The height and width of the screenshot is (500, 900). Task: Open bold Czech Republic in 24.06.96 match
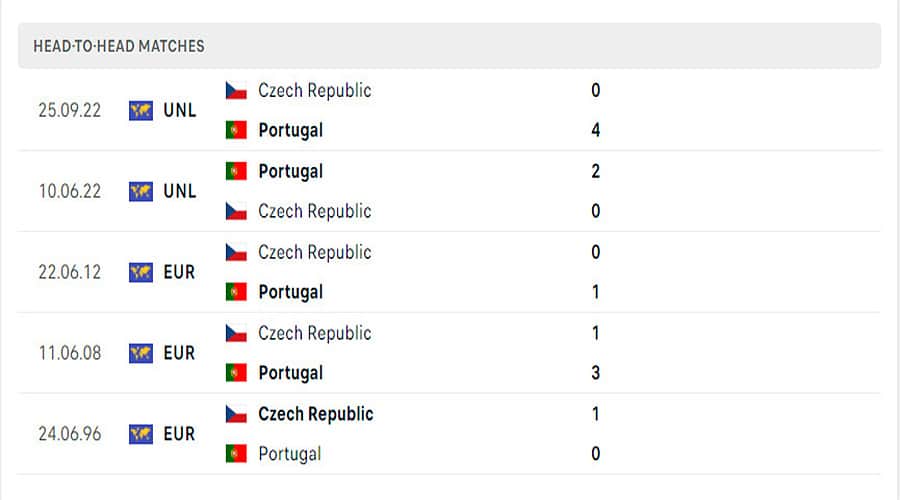(315, 414)
